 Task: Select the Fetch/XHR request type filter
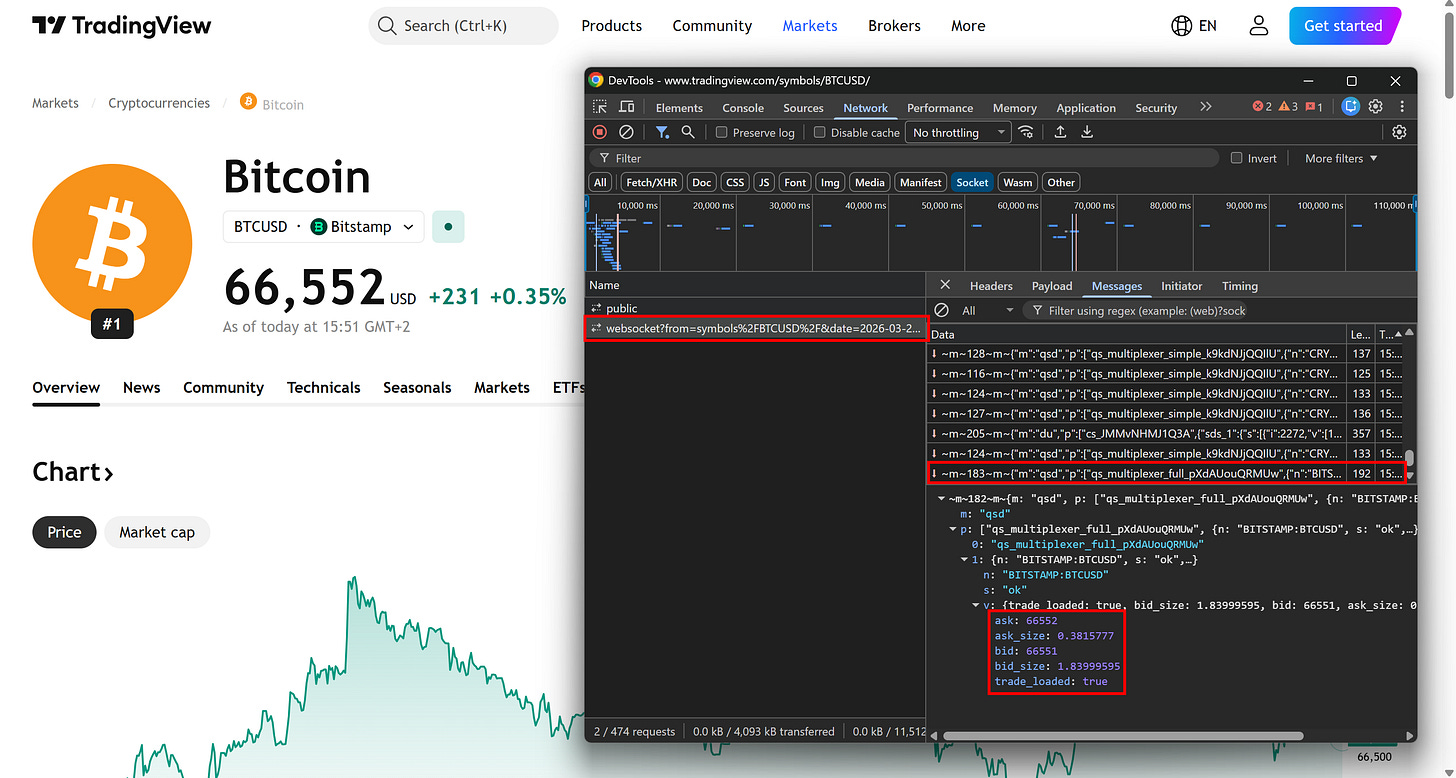[x=652, y=182]
